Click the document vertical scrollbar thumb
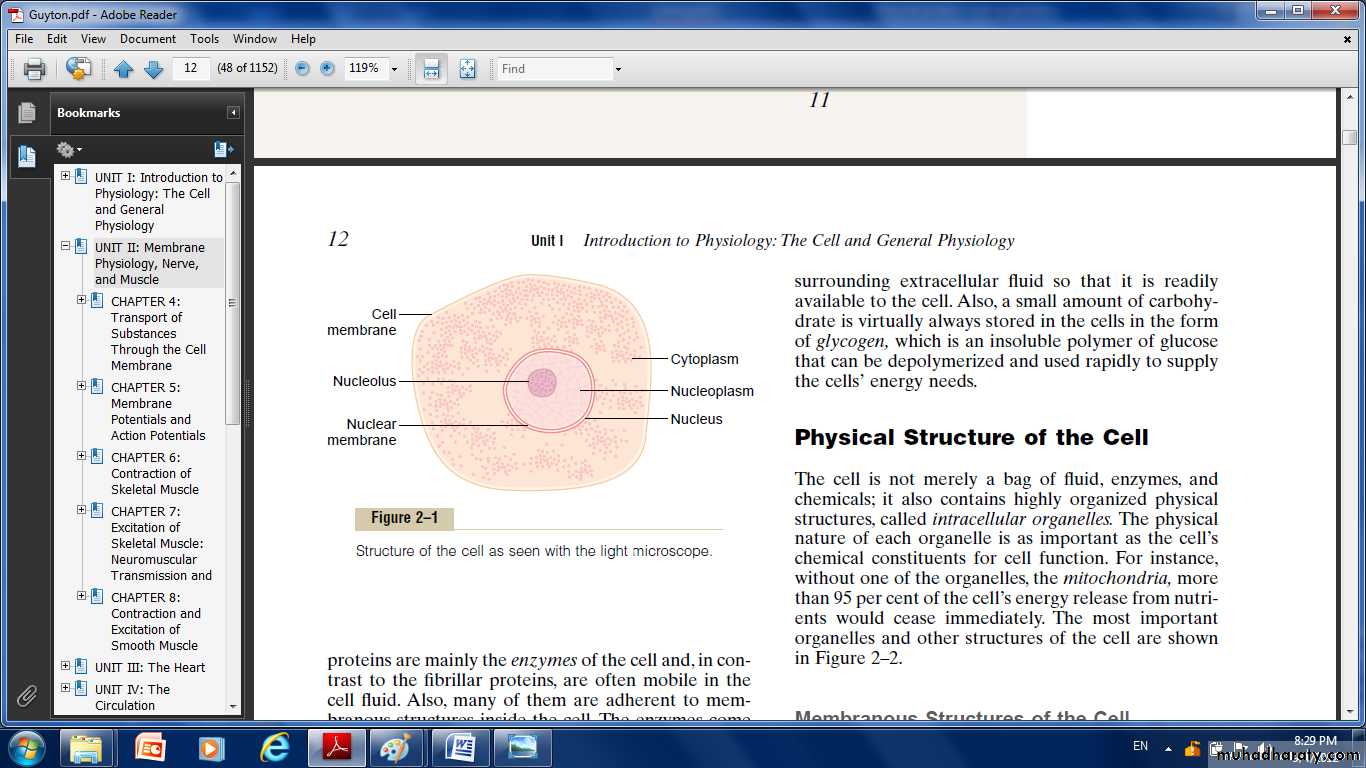1366x768 pixels. (x=1350, y=137)
